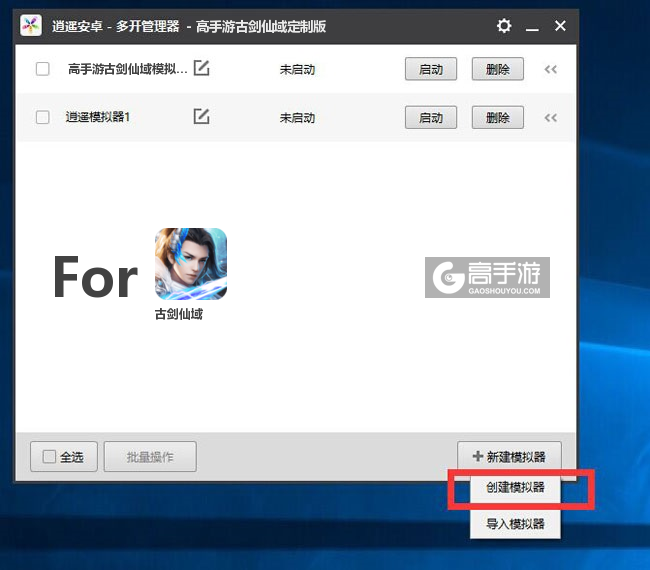Screen dimensions: 650x570
Task: Tick checkbox for 逍遥模拟器1 row
Action: coord(43,117)
